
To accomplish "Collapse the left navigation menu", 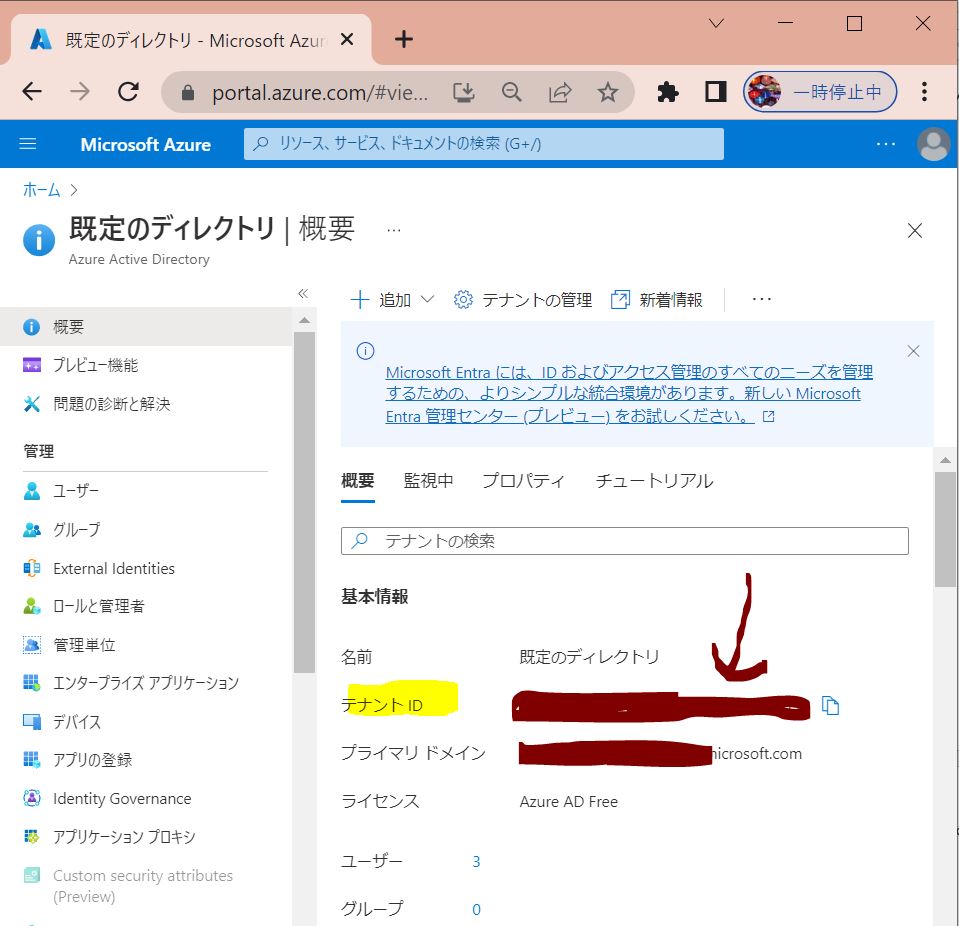I will coord(303,293).
